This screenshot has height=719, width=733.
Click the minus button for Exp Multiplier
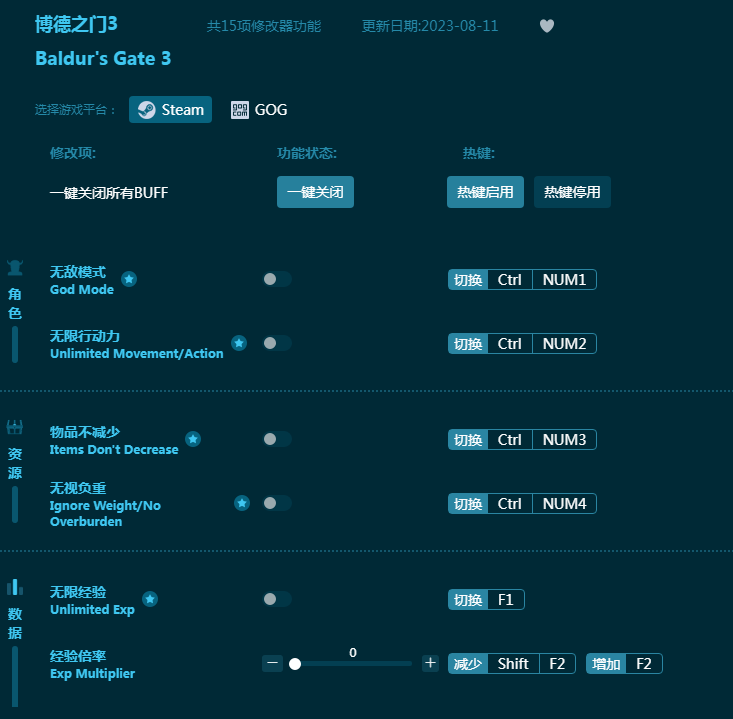273,663
